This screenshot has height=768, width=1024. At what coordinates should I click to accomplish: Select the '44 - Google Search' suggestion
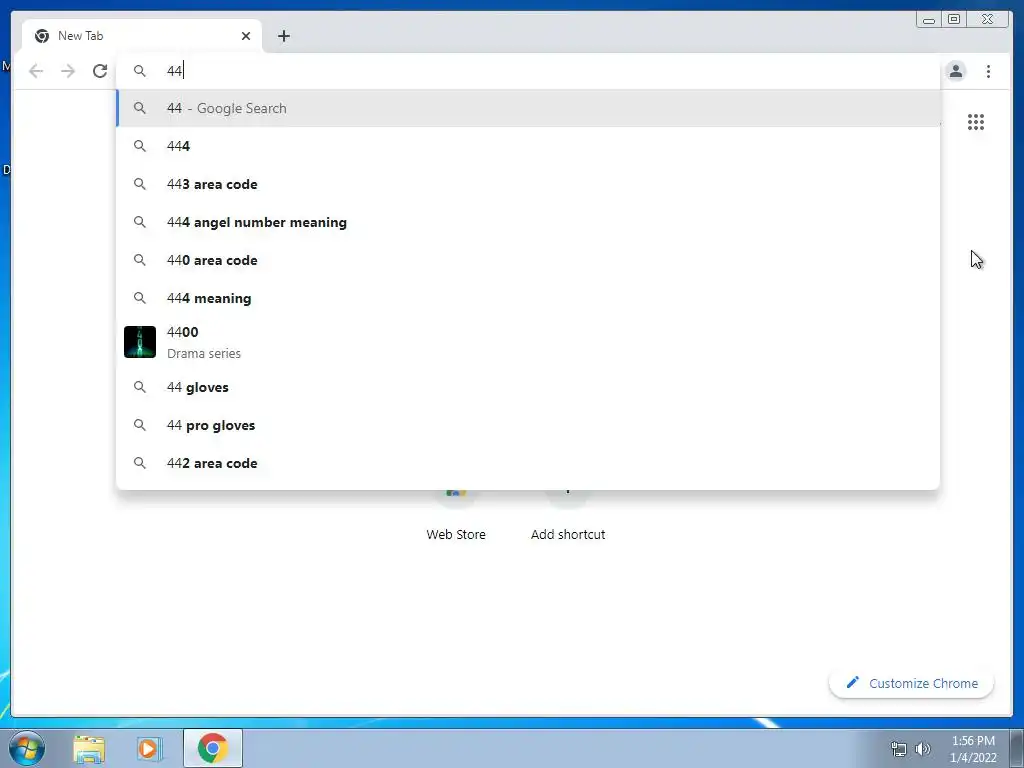pyautogui.click(x=528, y=108)
